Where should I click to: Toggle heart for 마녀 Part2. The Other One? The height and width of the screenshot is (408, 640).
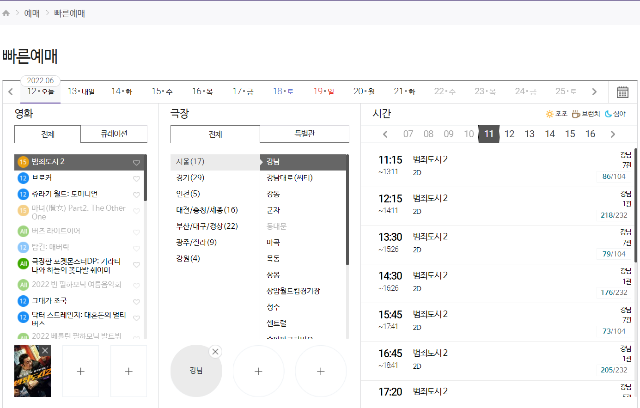click(x=136, y=211)
